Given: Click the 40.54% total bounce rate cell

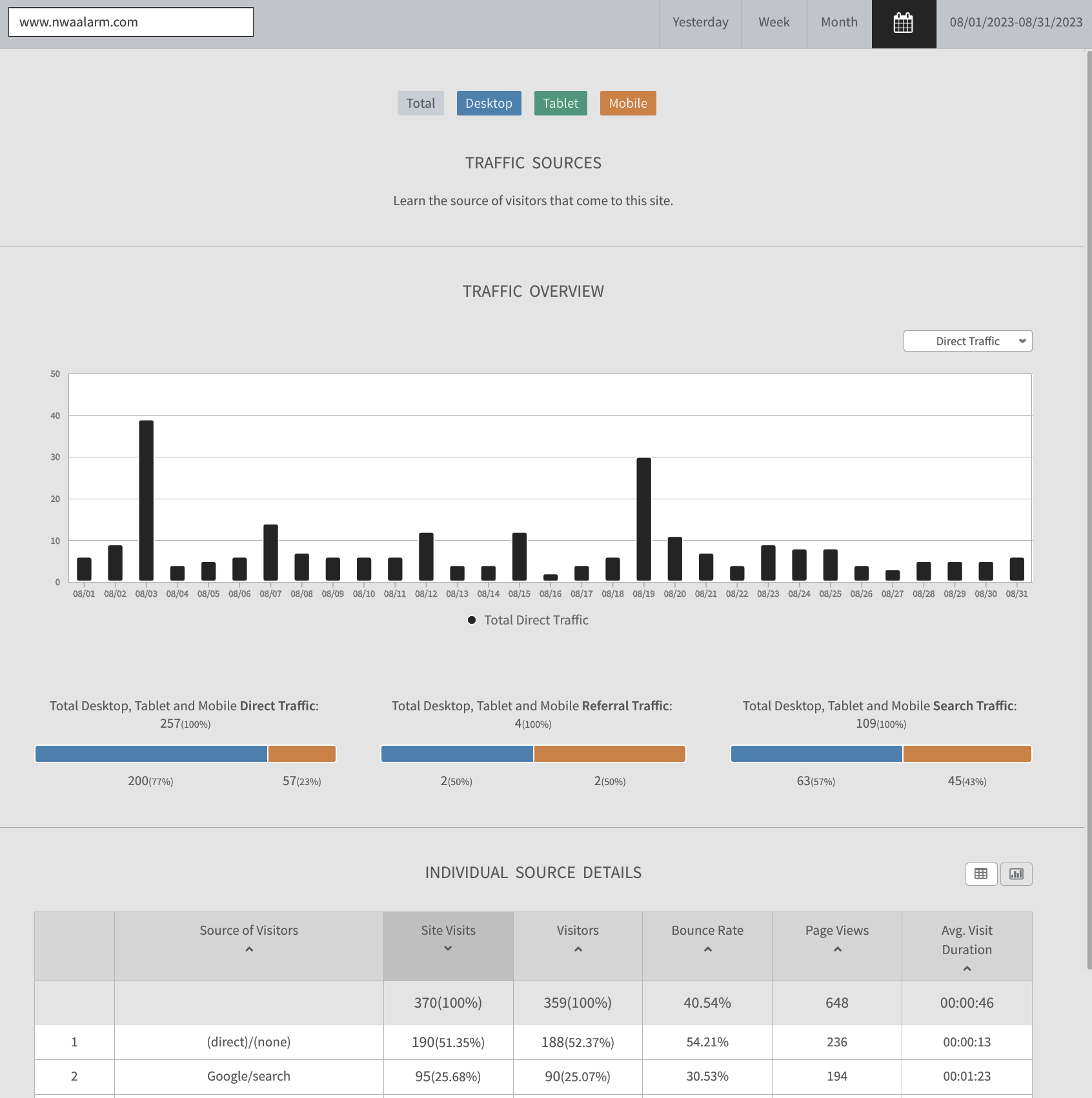Looking at the screenshot, I should coord(707,1003).
